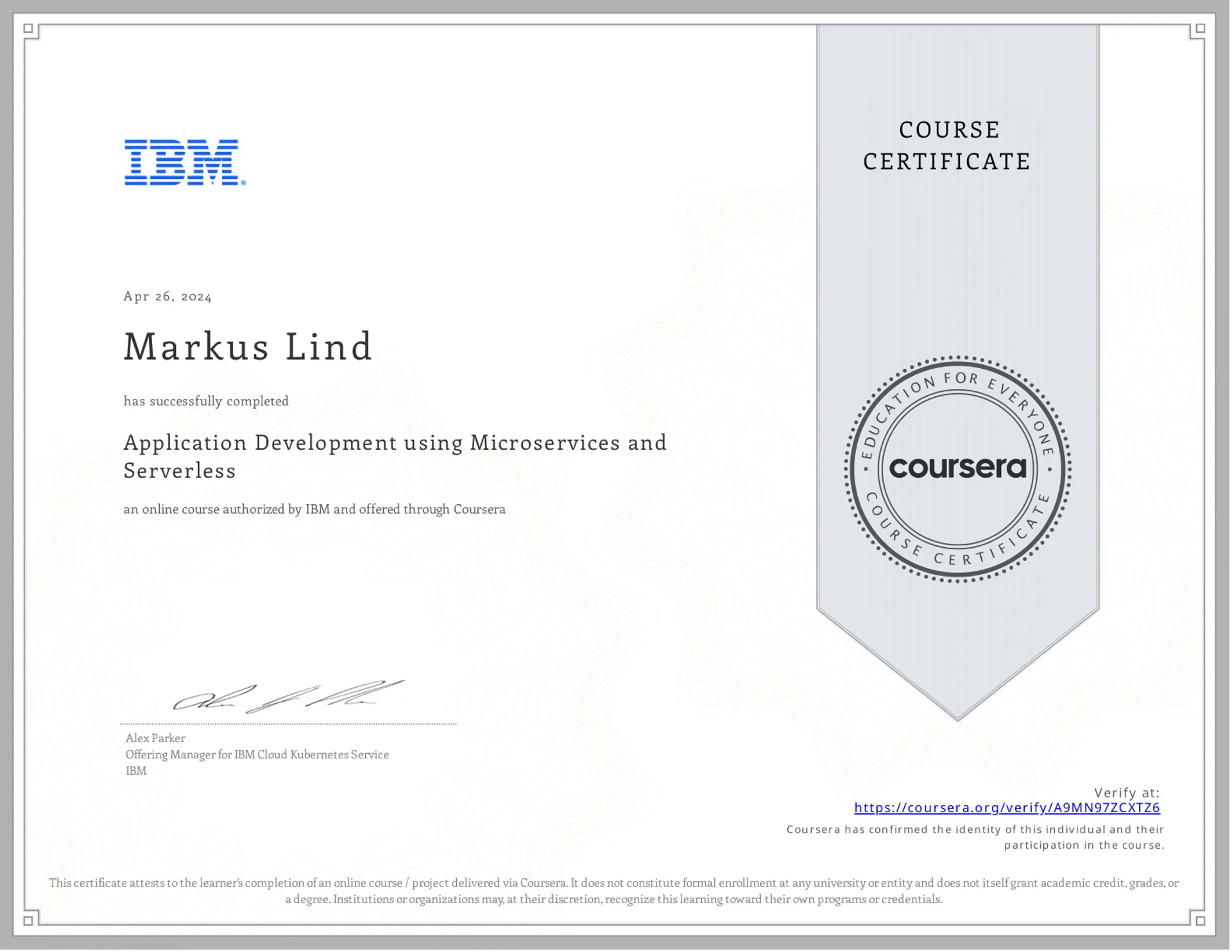The height and width of the screenshot is (952, 1232).
Task: Open the Coursera verify link
Action: [x=1008, y=808]
